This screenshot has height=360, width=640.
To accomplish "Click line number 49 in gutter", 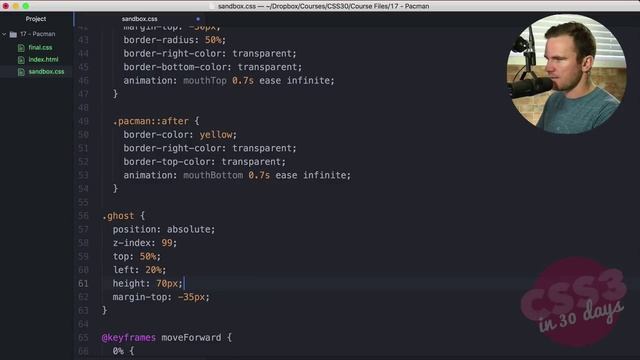I will (83, 121).
